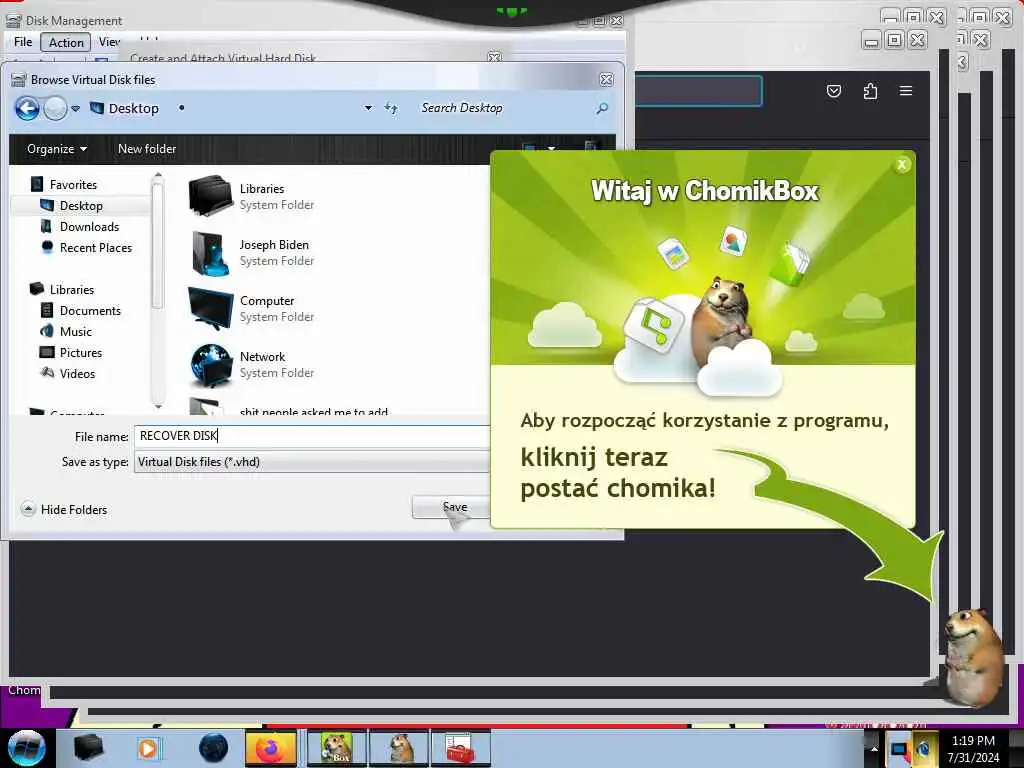Open the Desktop breadcrumb arrow in the address bar

click(182, 108)
